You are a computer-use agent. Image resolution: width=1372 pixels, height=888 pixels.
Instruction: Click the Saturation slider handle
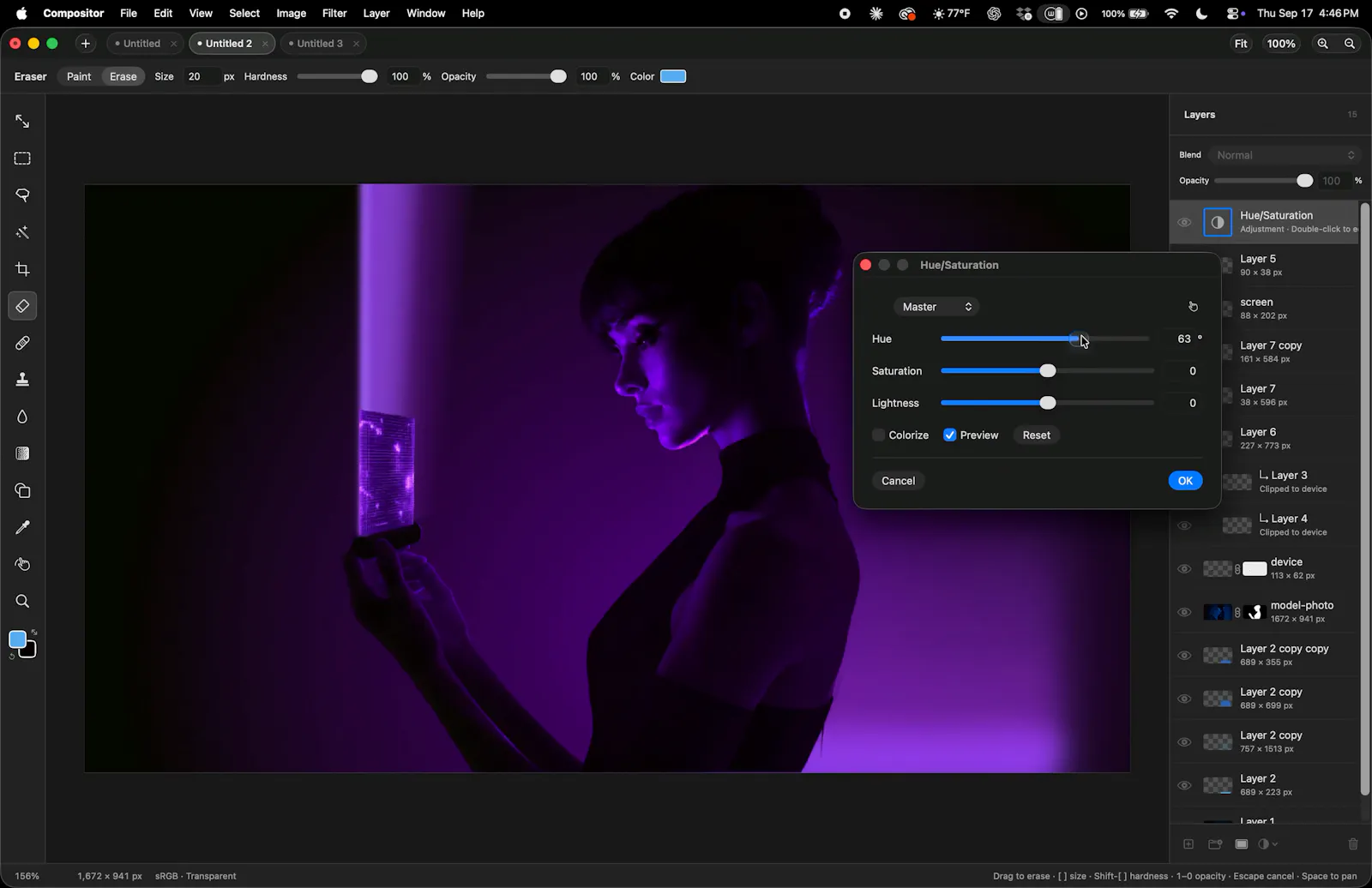[x=1048, y=371]
